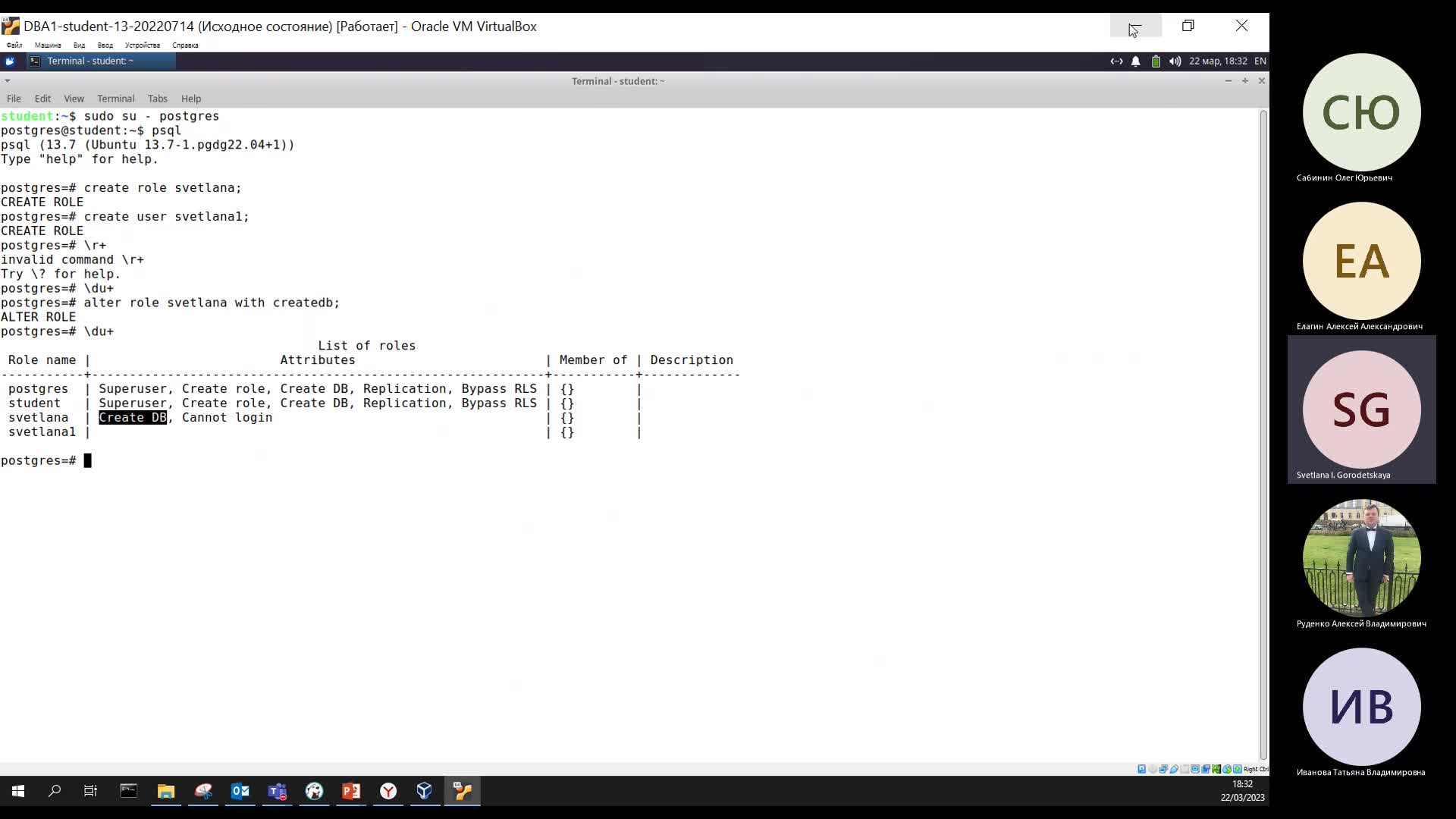Open Snipping Tool from the taskbar
1456x819 pixels.
tap(203, 792)
